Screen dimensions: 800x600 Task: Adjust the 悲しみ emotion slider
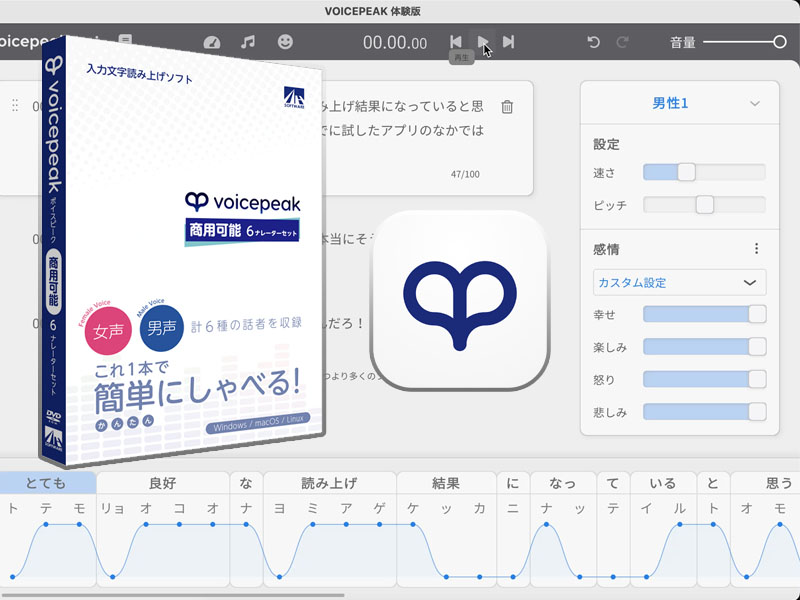point(704,412)
